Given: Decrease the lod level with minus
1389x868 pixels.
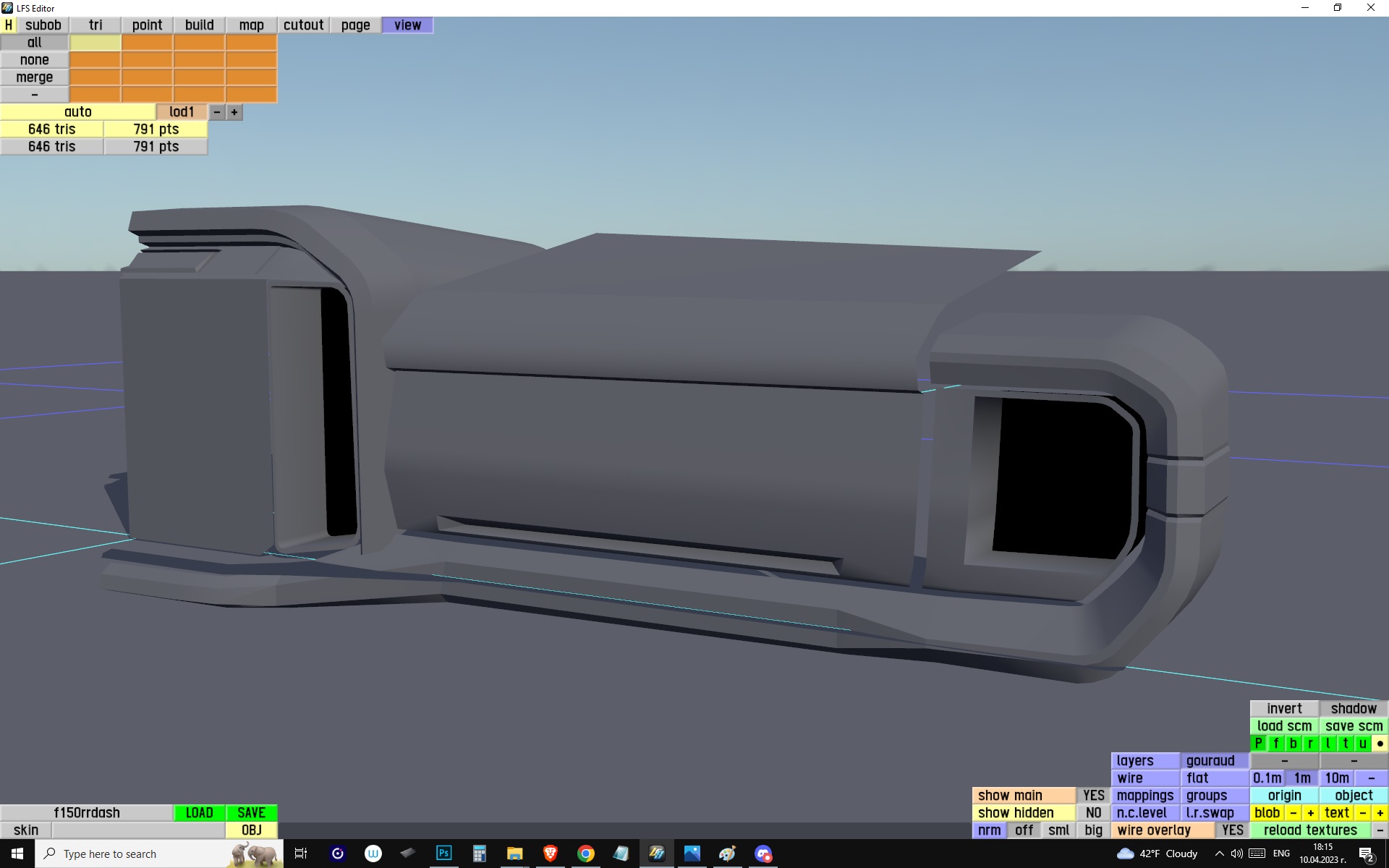Looking at the screenshot, I should tap(216, 112).
